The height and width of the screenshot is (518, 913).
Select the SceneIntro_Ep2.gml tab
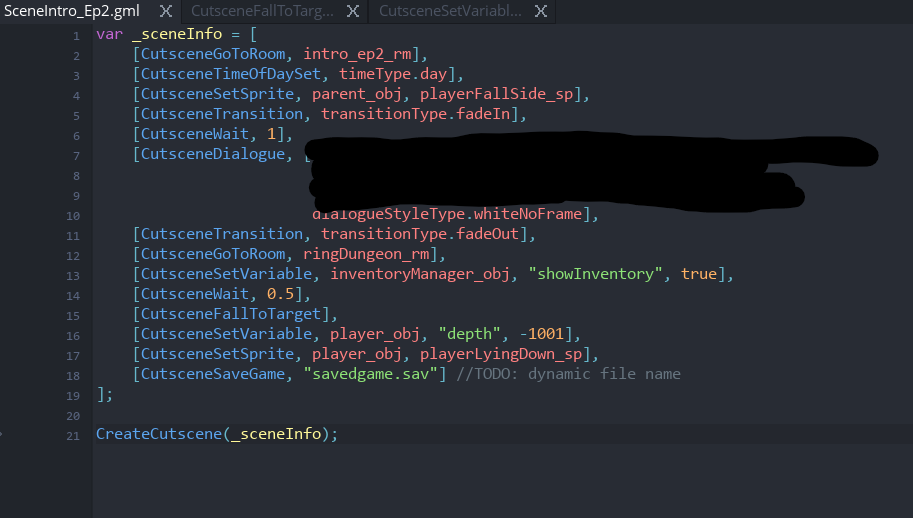(72, 11)
